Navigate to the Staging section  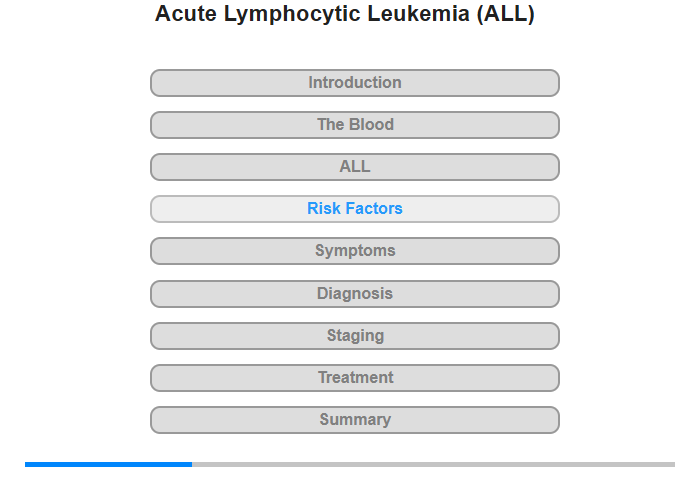click(x=355, y=336)
